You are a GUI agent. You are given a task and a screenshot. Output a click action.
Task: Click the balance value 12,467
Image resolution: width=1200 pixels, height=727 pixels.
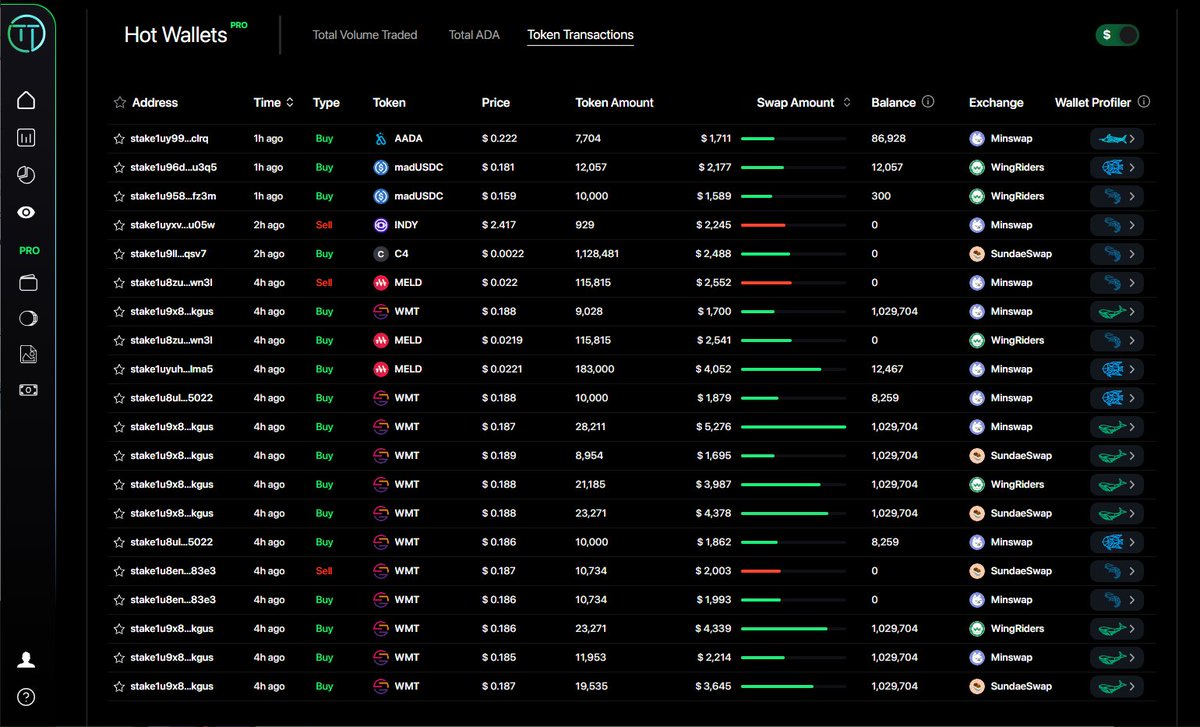click(x=888, y=369)
